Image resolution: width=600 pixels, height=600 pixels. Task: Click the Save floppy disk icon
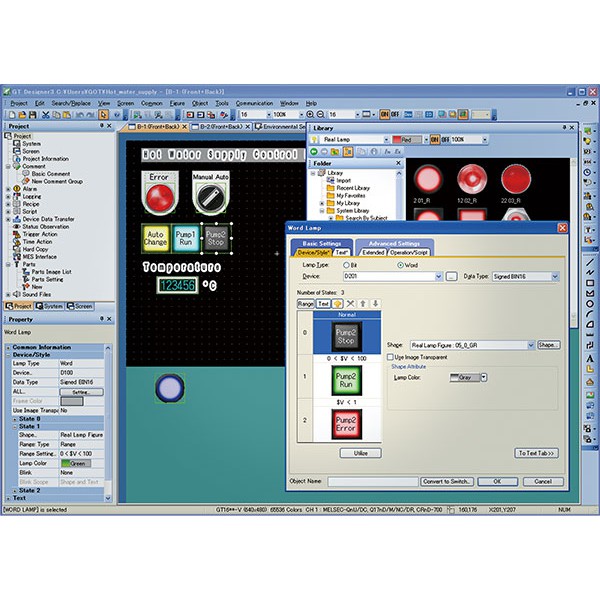click(x=33, y=114)
